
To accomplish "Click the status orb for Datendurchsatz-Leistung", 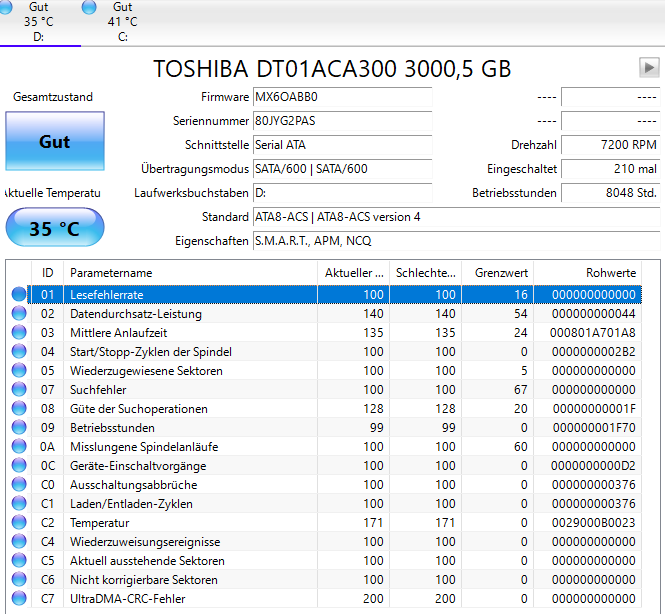I will coord(19,313).
